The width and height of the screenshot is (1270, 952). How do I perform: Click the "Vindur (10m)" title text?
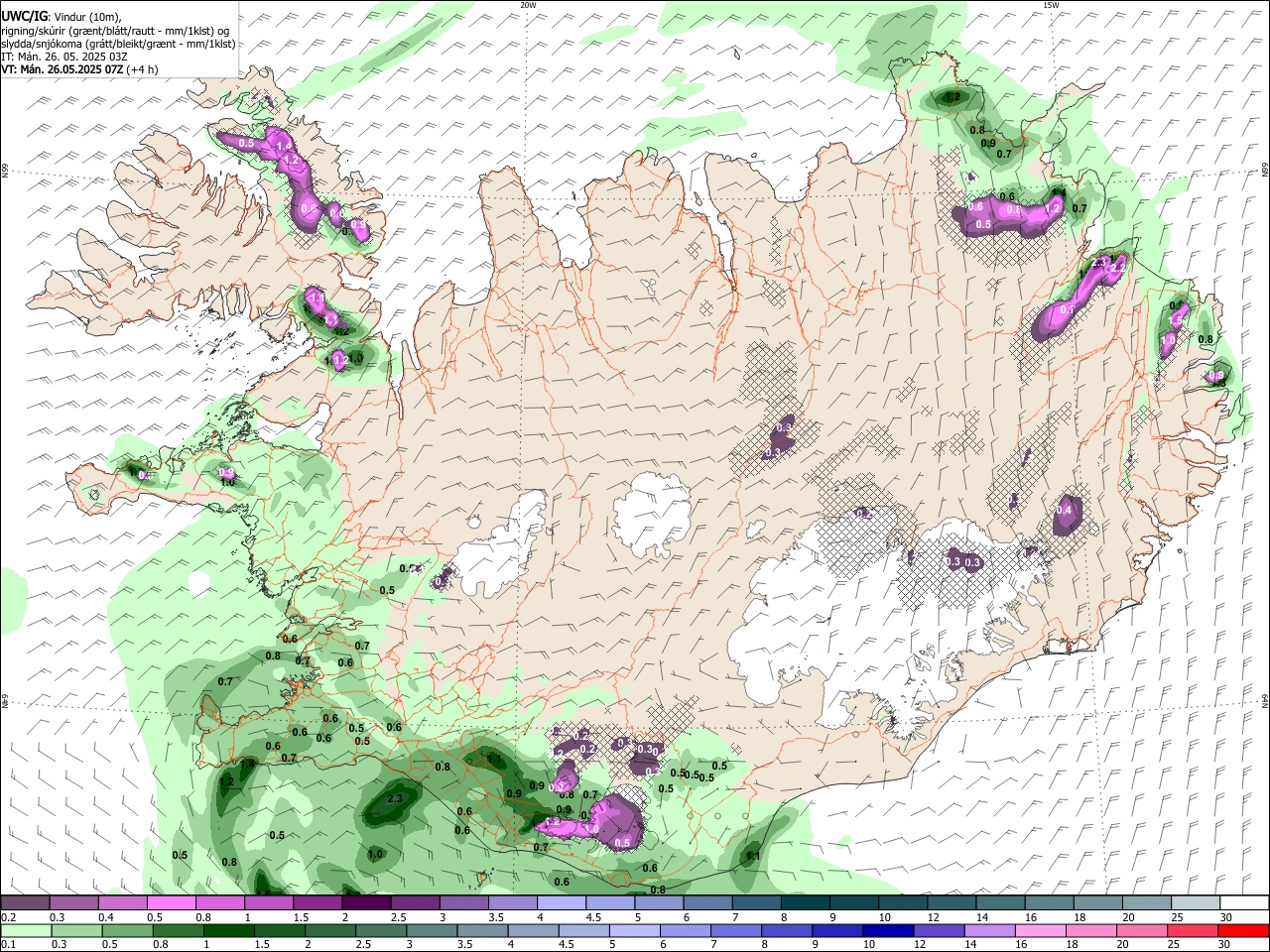click(x=87, y=17)
